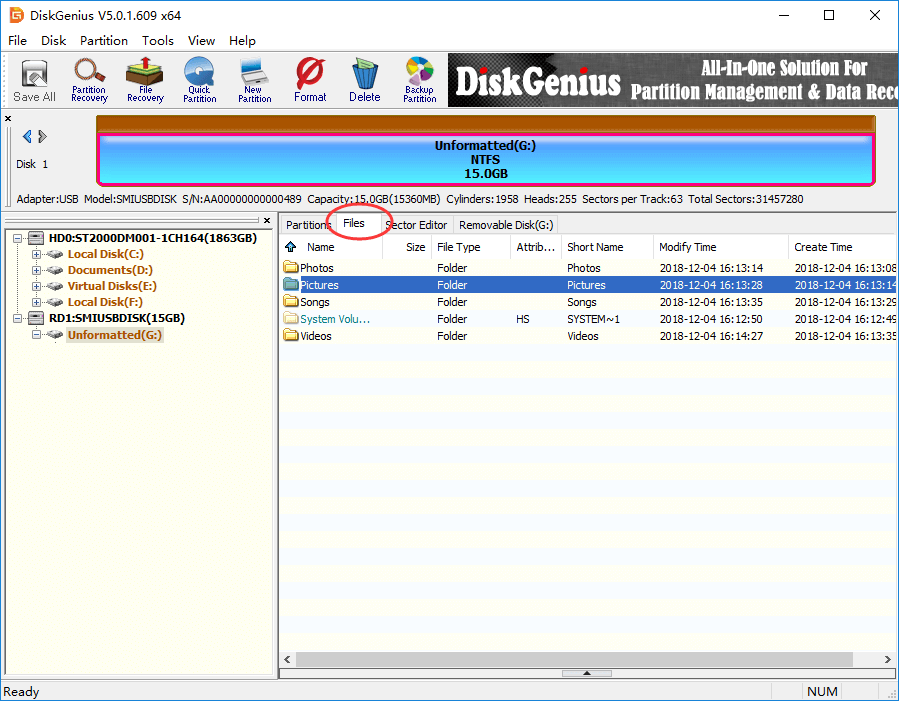The width and height of the screenshot is (899, 701).
Task: Expand the Local Disk(F:) node
Action: (36, 303)
